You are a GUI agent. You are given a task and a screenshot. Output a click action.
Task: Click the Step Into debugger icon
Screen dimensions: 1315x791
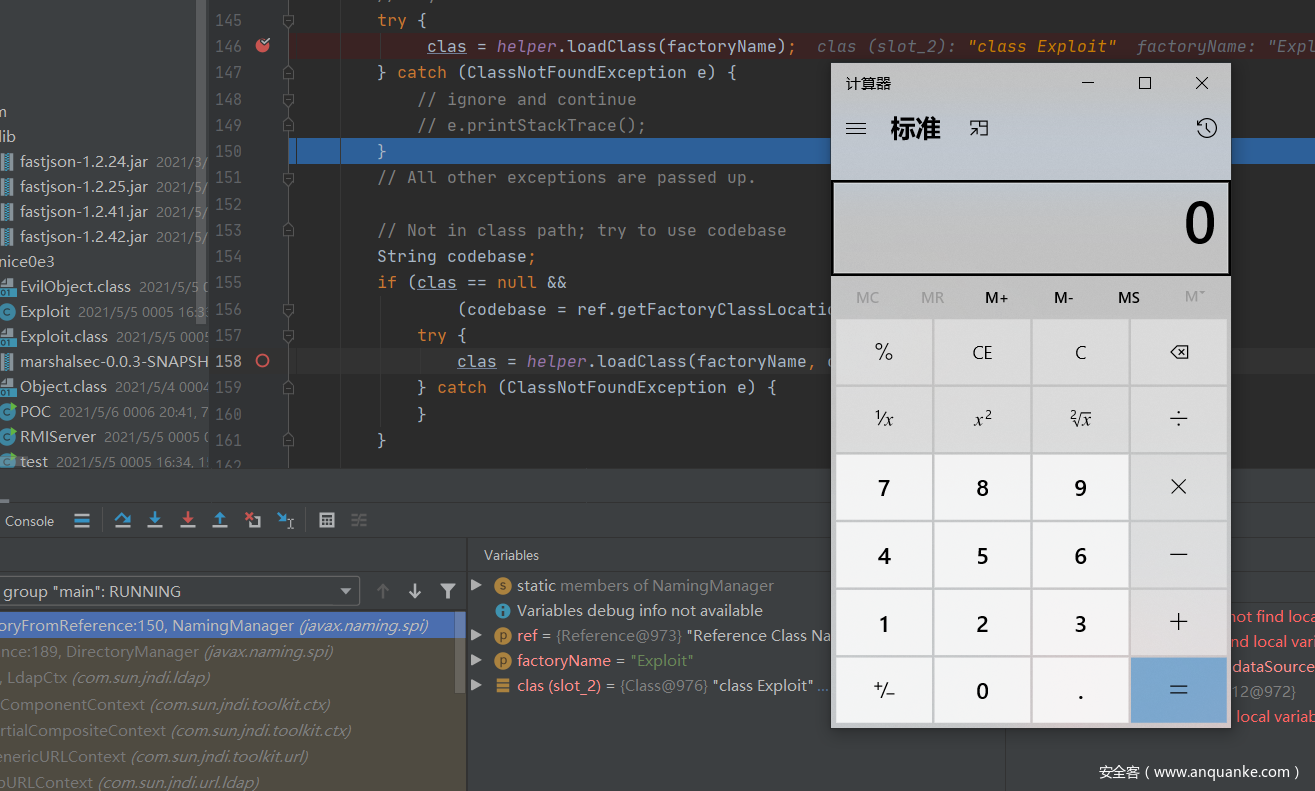click(x=155, y=520)
